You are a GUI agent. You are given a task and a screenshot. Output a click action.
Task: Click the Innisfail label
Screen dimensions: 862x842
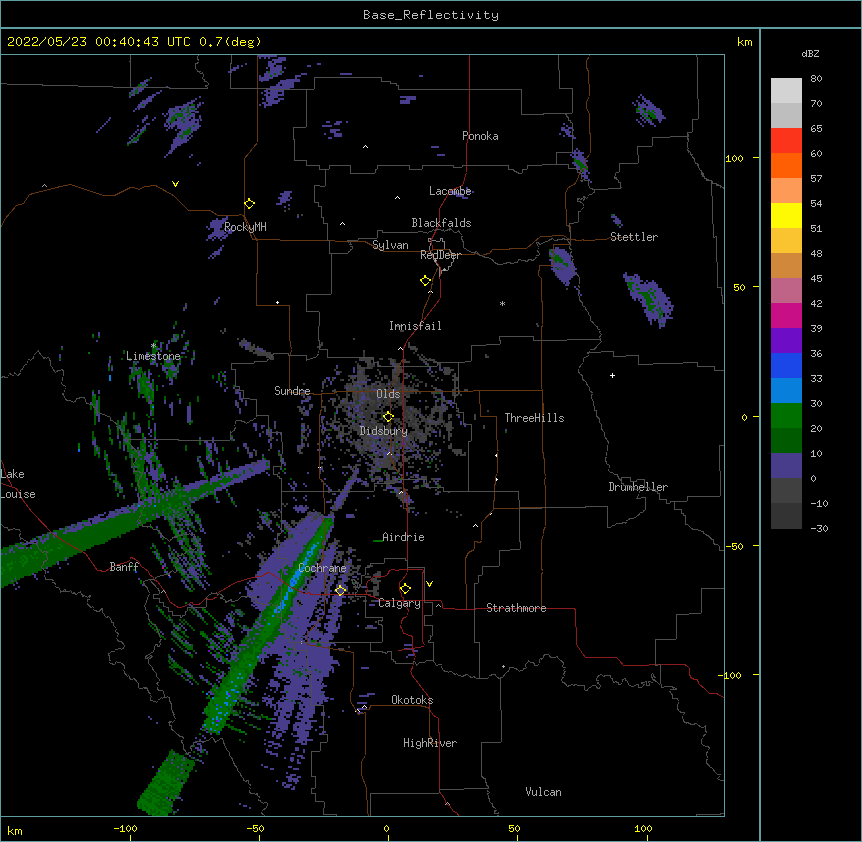pyautogui.click(x=415, y=326)
